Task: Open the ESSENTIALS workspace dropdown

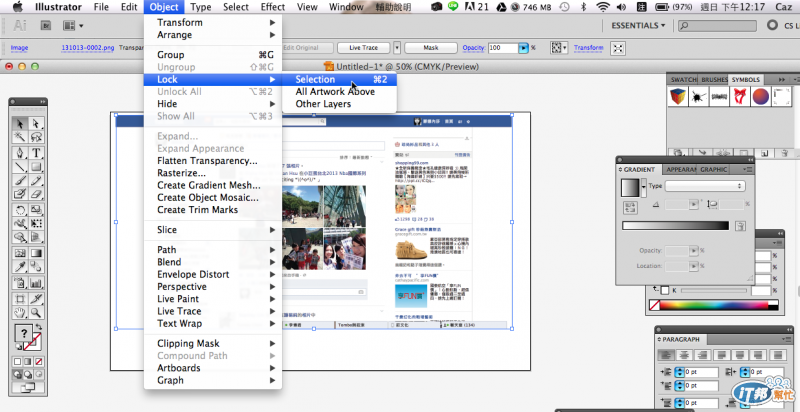Action: tap(638, 25)
